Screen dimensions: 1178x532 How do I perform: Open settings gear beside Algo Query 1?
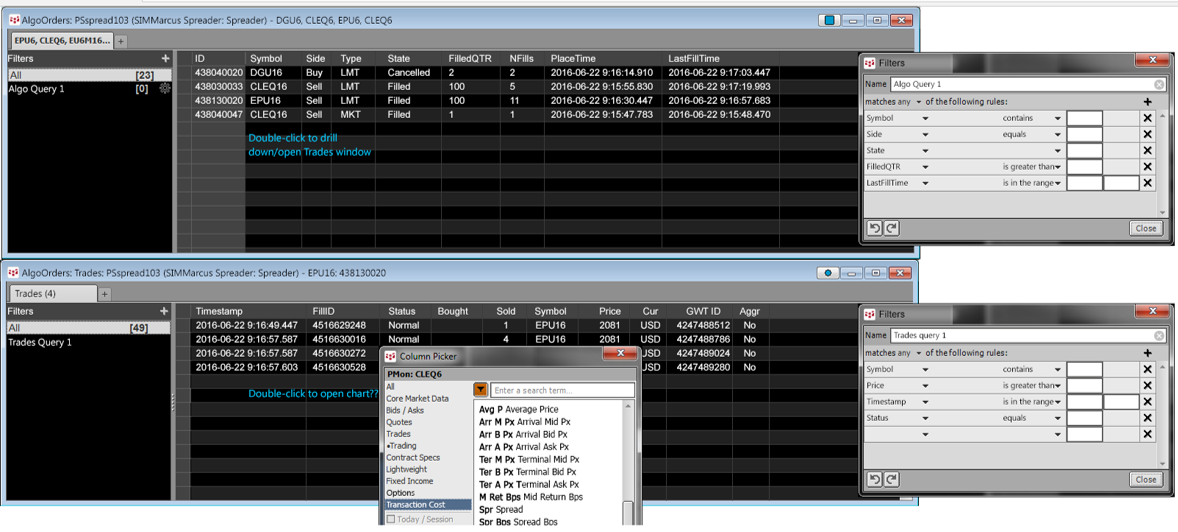coord(165,89)
